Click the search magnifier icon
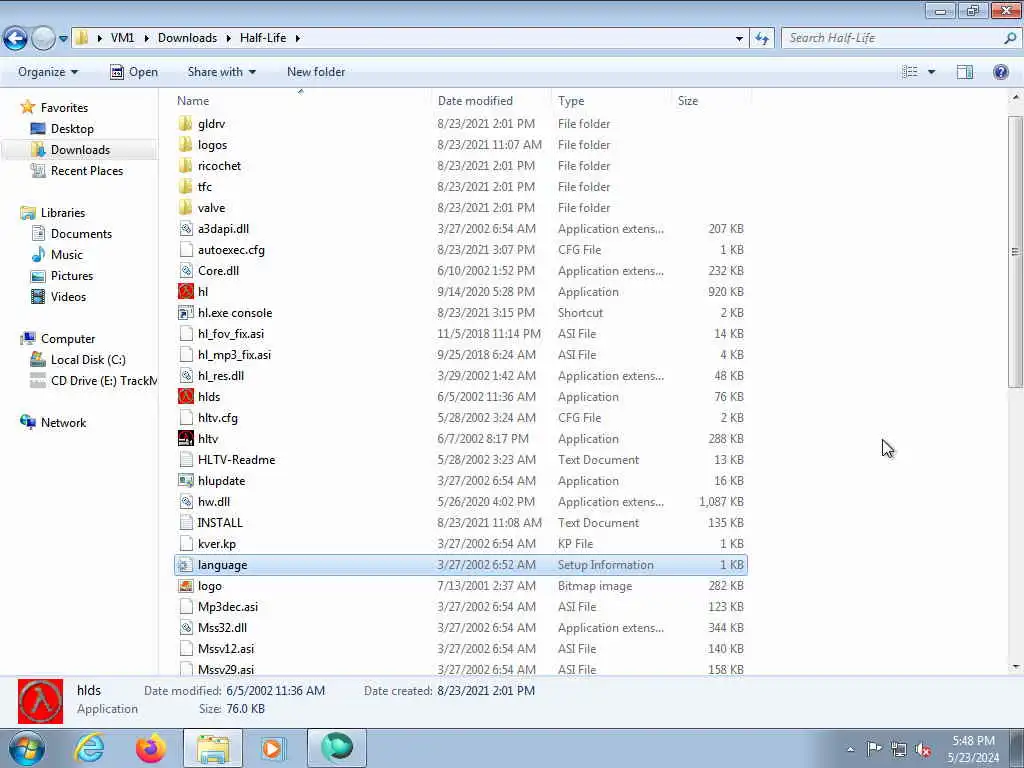Image resolution: width=1024 pixels, height=768 pixels. coord(1010,38)
